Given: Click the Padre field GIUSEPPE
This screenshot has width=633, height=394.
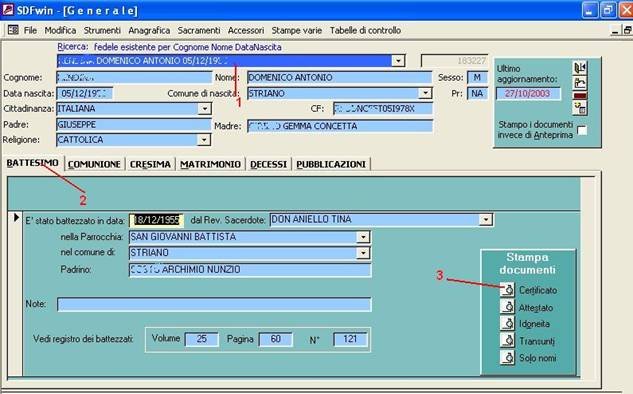Looking at the screenshot, I should 134,125.
